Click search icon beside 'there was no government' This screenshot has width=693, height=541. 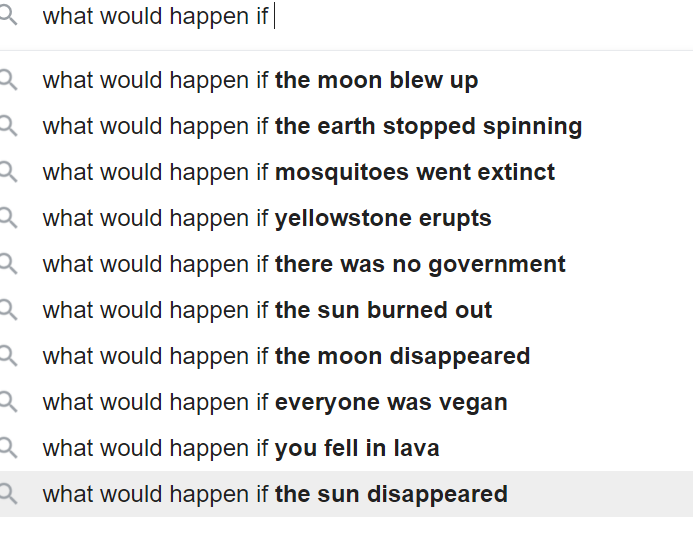(x=8, y=265)
